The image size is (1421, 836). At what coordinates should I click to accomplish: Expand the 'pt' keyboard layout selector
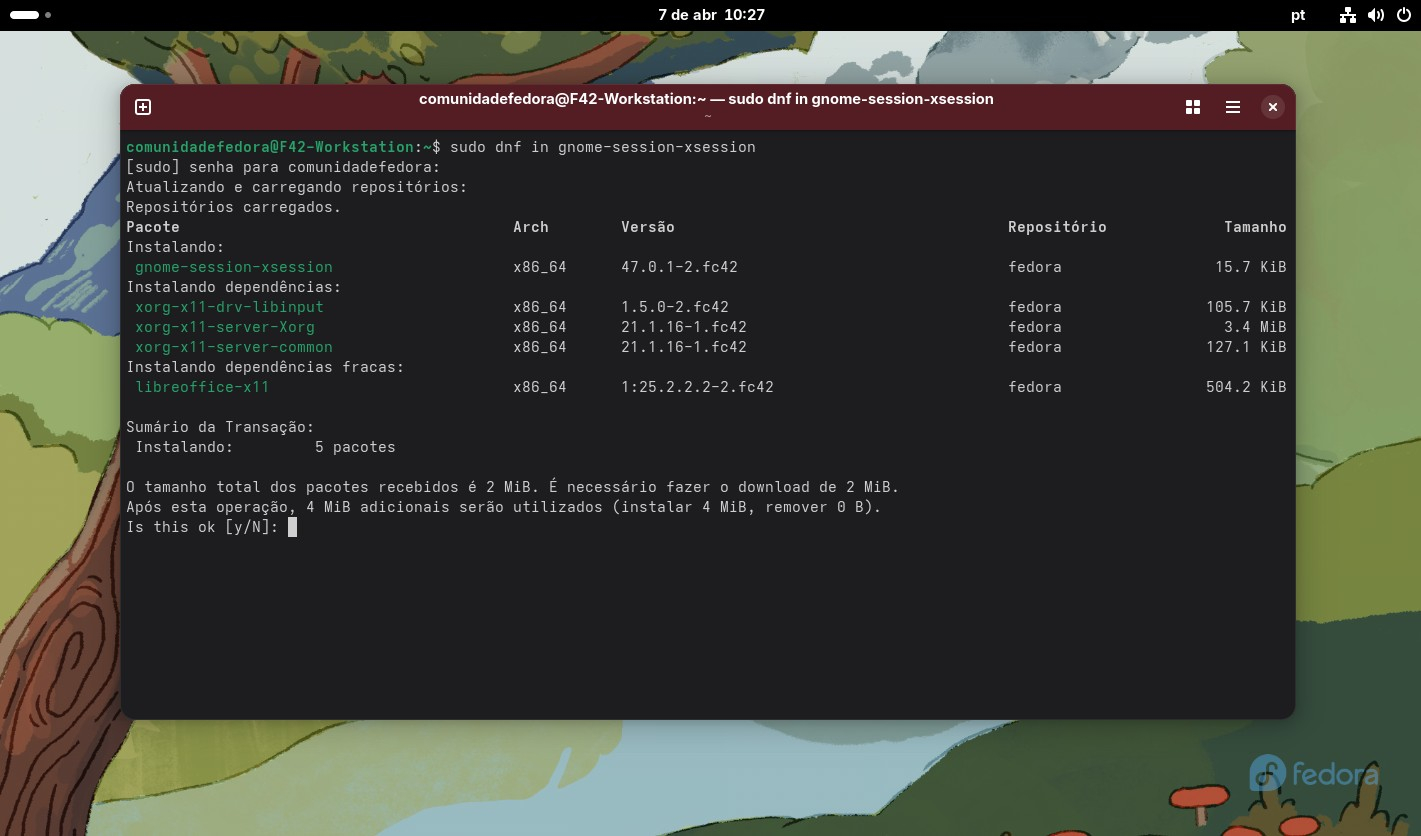(1298, 15)
